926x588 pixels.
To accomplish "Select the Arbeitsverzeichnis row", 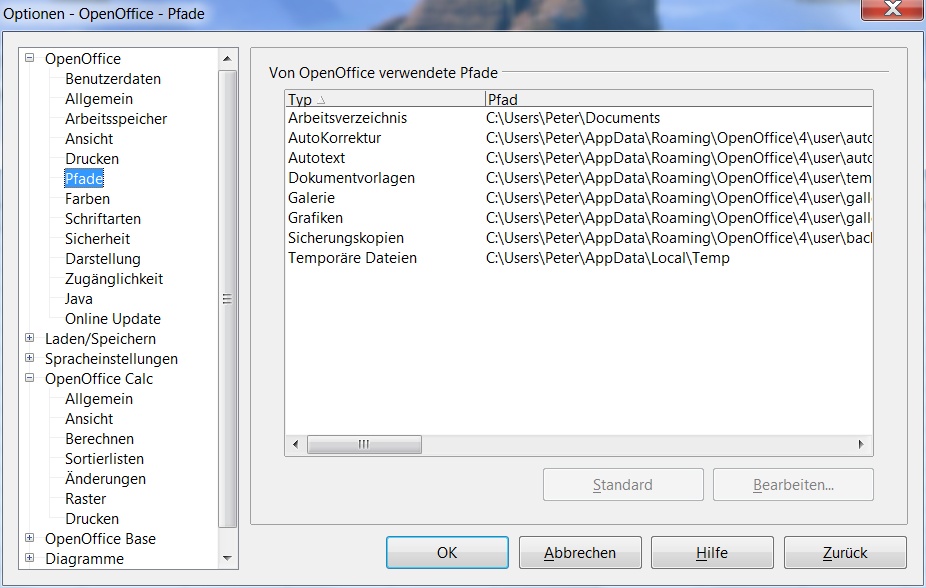I will pos(578,118).
